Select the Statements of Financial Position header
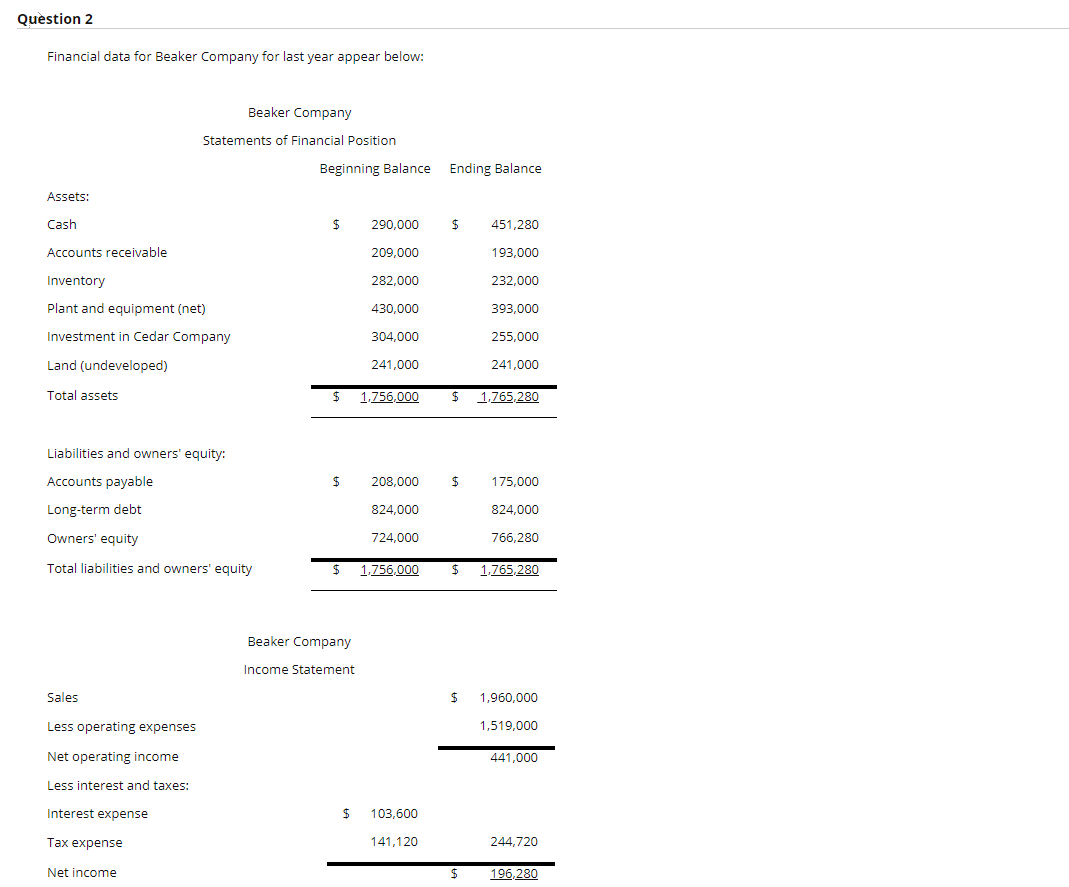The height and width of the screenshot is (887, 1069). pyautogui.click(x=299, y=140)
